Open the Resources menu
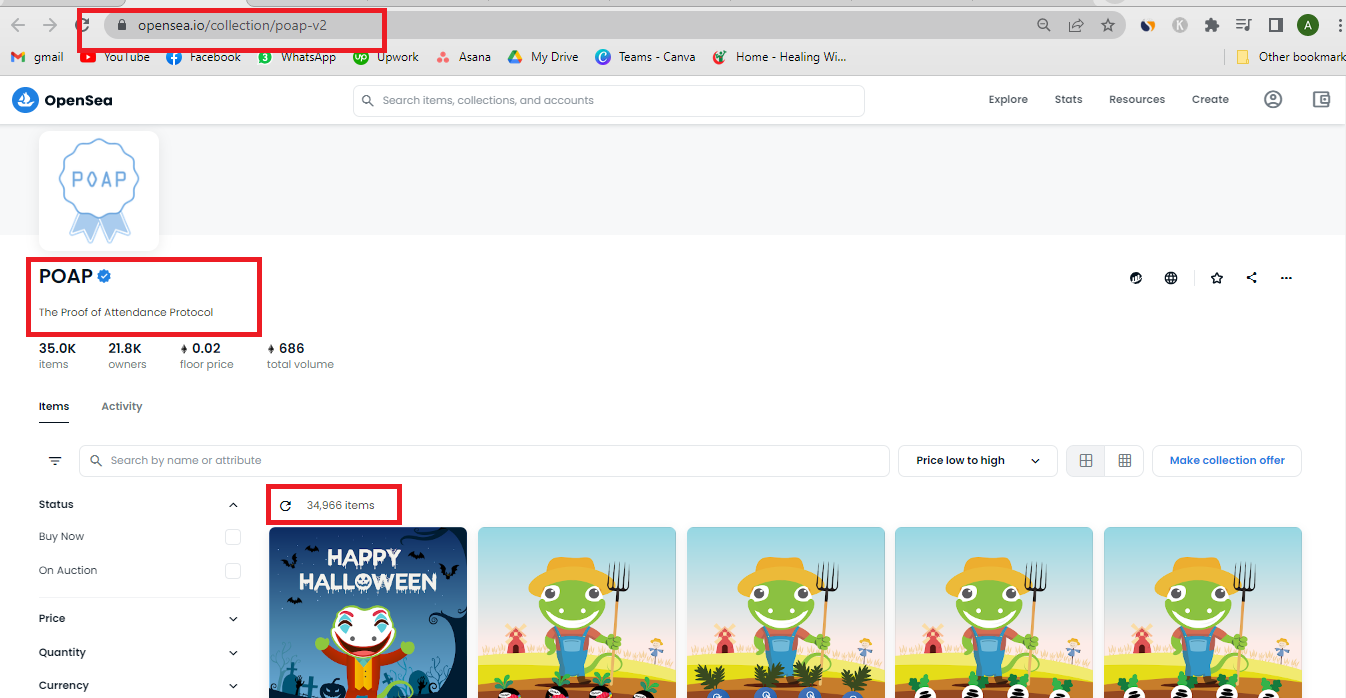This screenshot has height=698, width=1346. tap(1137, 99)
